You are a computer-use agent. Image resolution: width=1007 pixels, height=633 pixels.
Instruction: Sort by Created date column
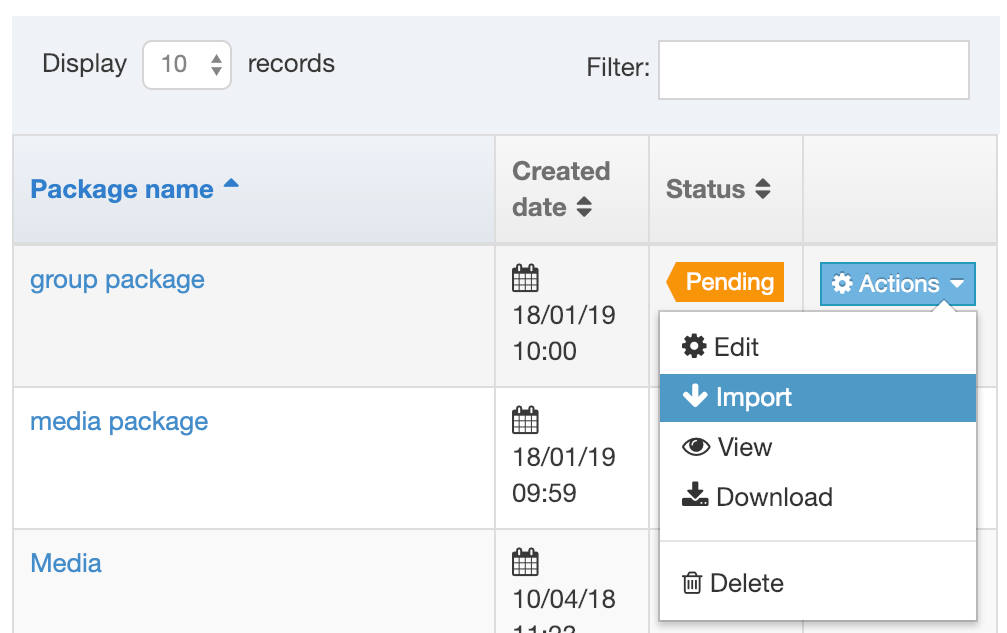click(561, 189)
